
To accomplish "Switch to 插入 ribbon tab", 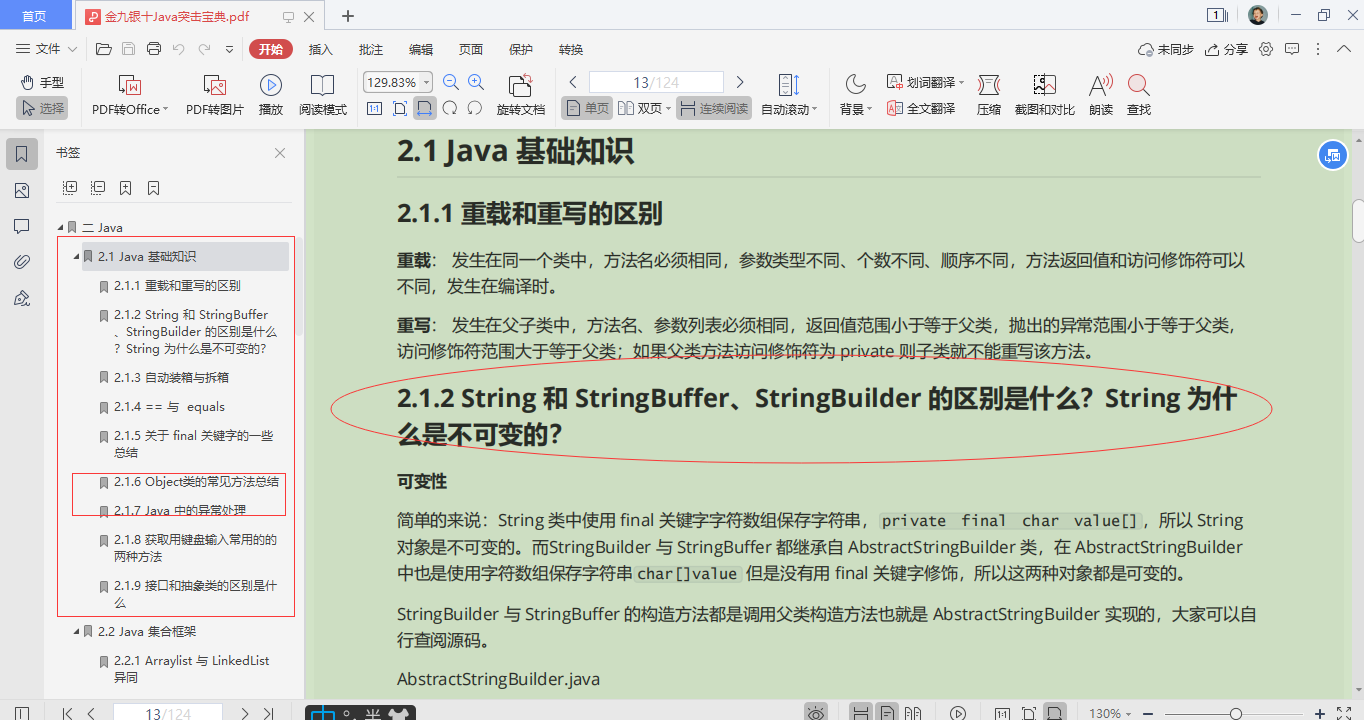I will 321,49.
